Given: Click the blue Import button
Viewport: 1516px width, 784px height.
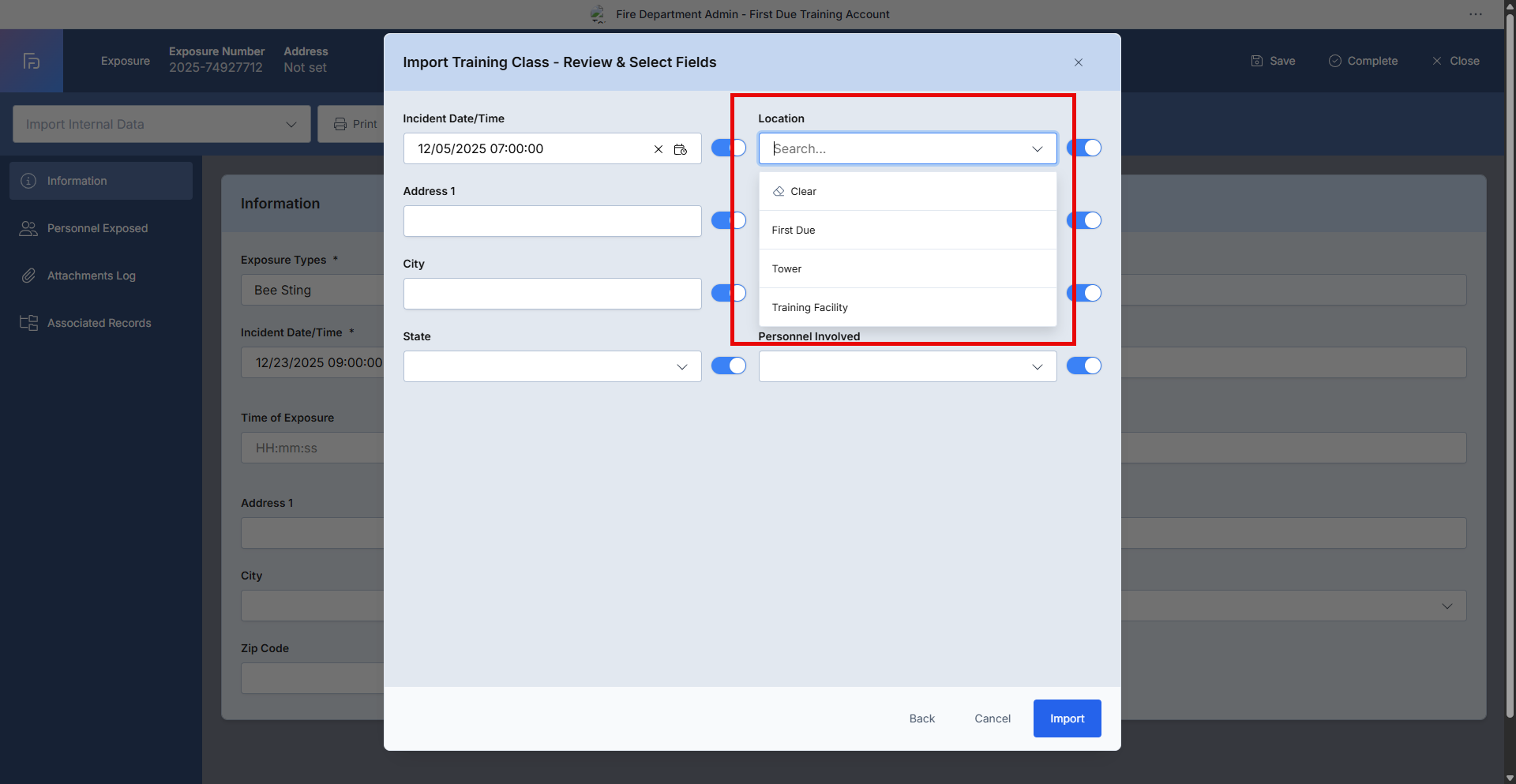Looking at the screenshot, I should [1067, 718].
